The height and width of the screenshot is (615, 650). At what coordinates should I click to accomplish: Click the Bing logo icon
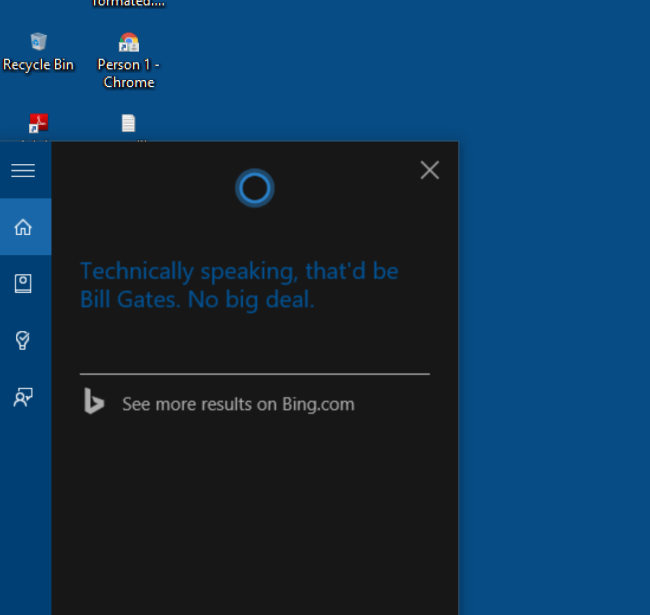tap(94, 401)
